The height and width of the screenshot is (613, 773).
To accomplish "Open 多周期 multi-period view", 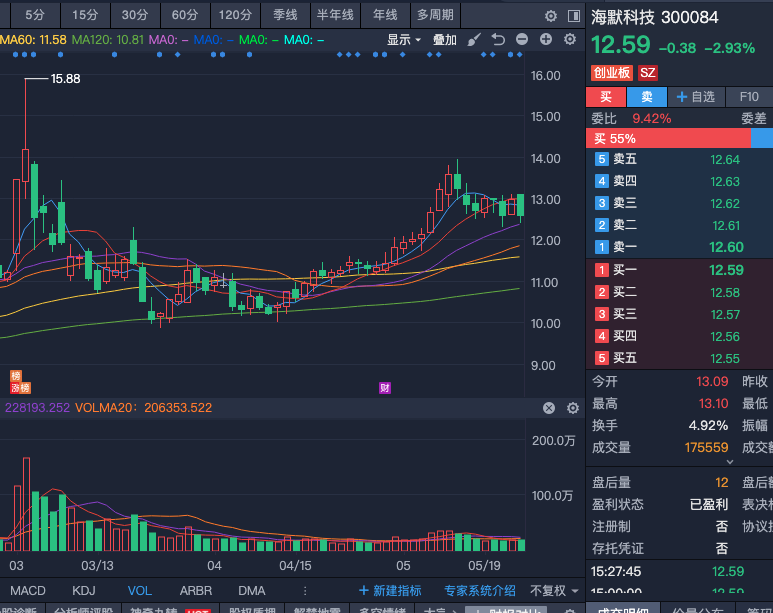I will [435, 15].
